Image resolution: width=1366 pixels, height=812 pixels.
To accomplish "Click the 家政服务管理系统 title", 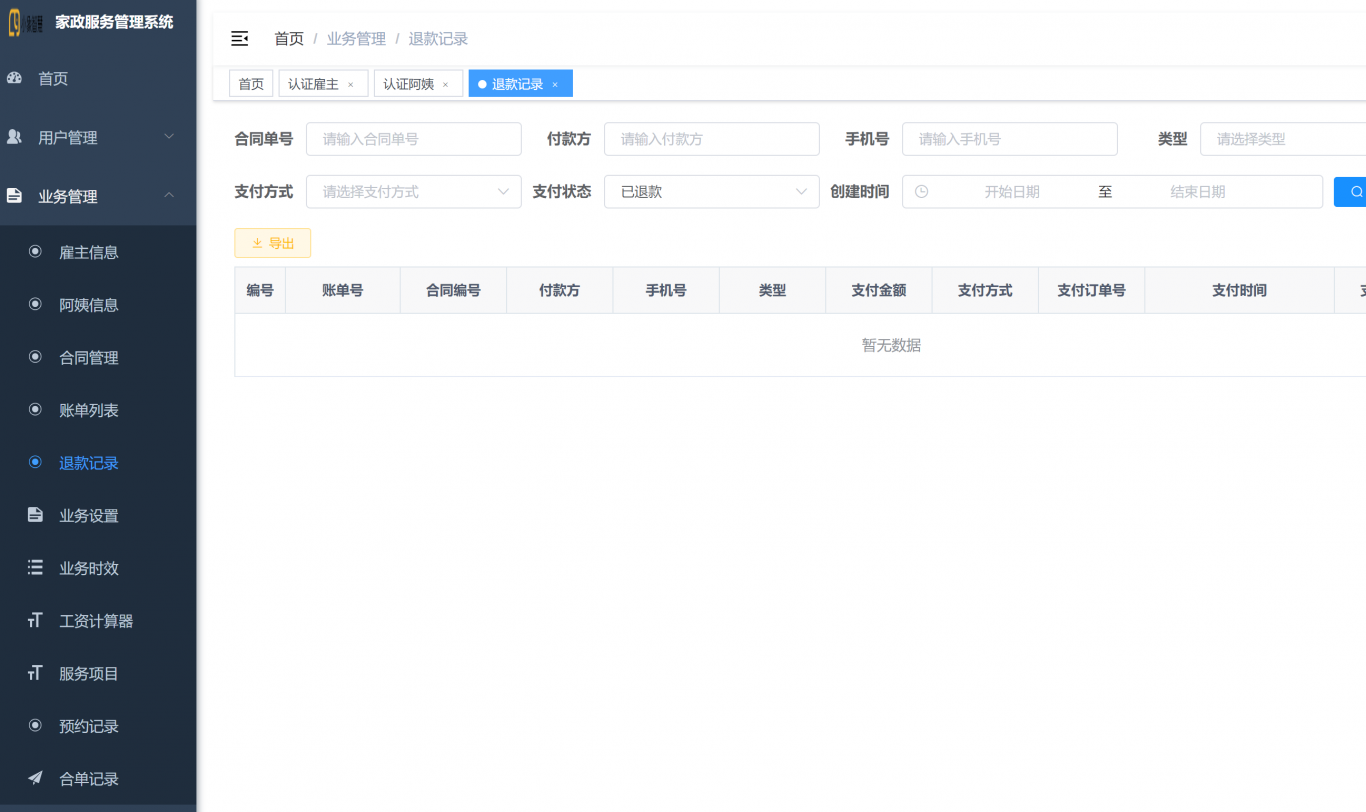I will 114,22.
